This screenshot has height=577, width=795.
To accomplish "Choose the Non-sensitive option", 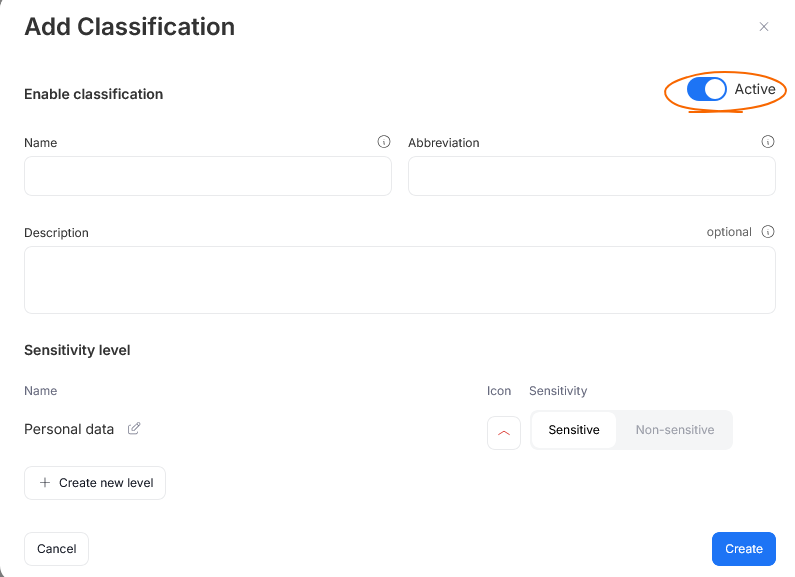I will (x=675, y=430).
